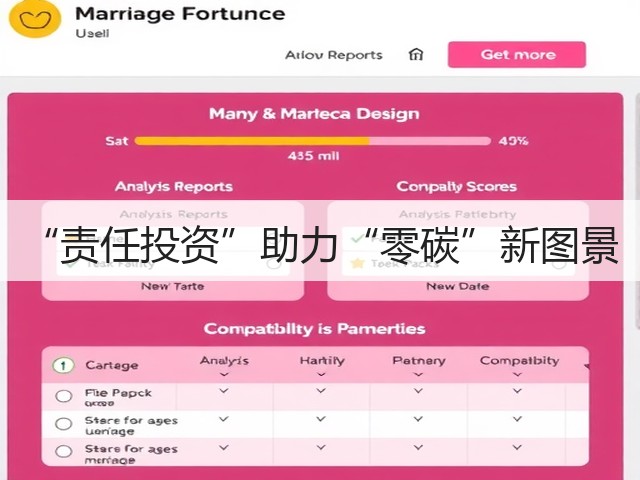Click the Analyis Reports section heading
The image size is (640, 480).
click(174, 187)
